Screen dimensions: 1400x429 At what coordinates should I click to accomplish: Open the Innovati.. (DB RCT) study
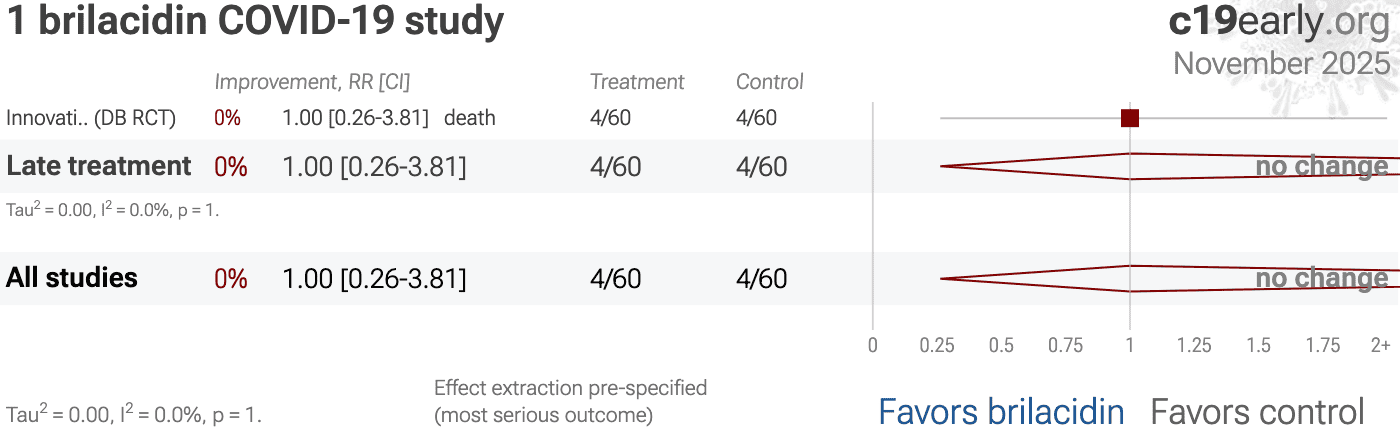pyautogui.click(x=91, y=118)
